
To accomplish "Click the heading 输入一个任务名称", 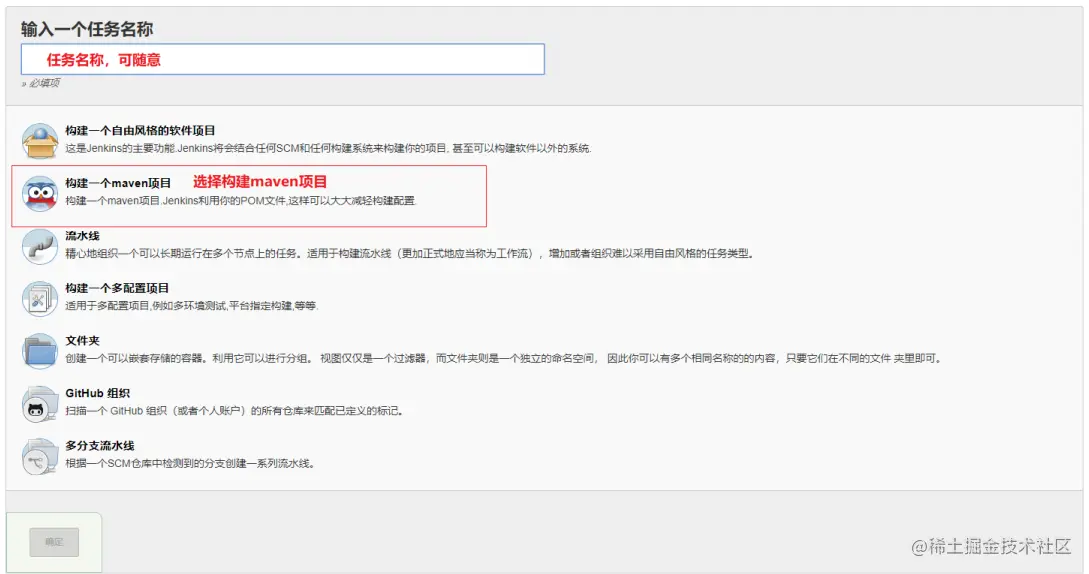I will [87, 29].
